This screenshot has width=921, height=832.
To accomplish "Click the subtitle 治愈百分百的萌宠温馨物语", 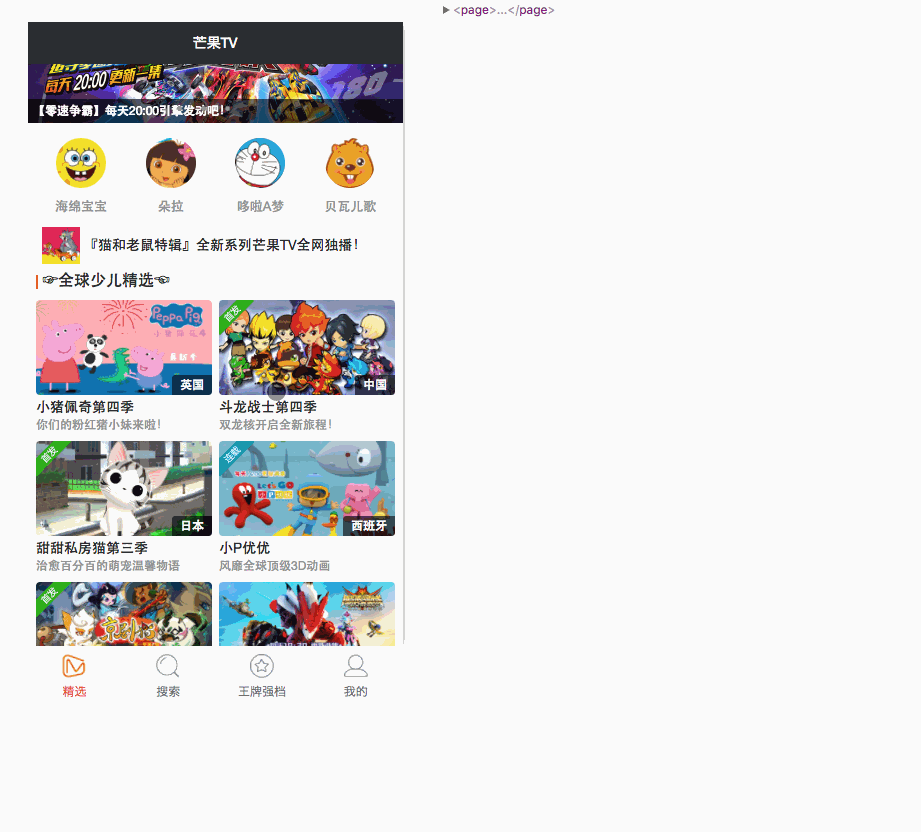I will click(108, 565).
